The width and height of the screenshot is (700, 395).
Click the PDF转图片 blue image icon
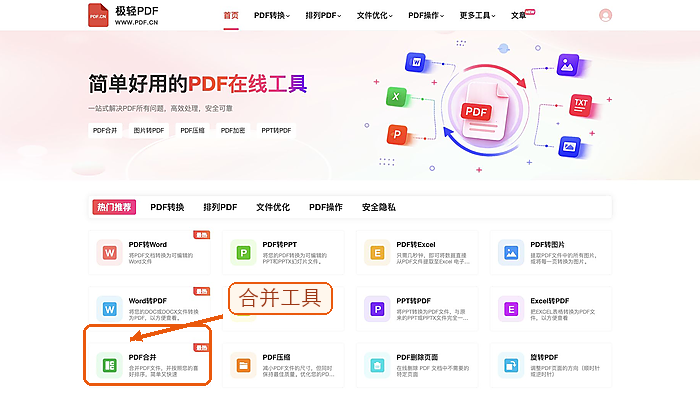click(x=511, y=253)
